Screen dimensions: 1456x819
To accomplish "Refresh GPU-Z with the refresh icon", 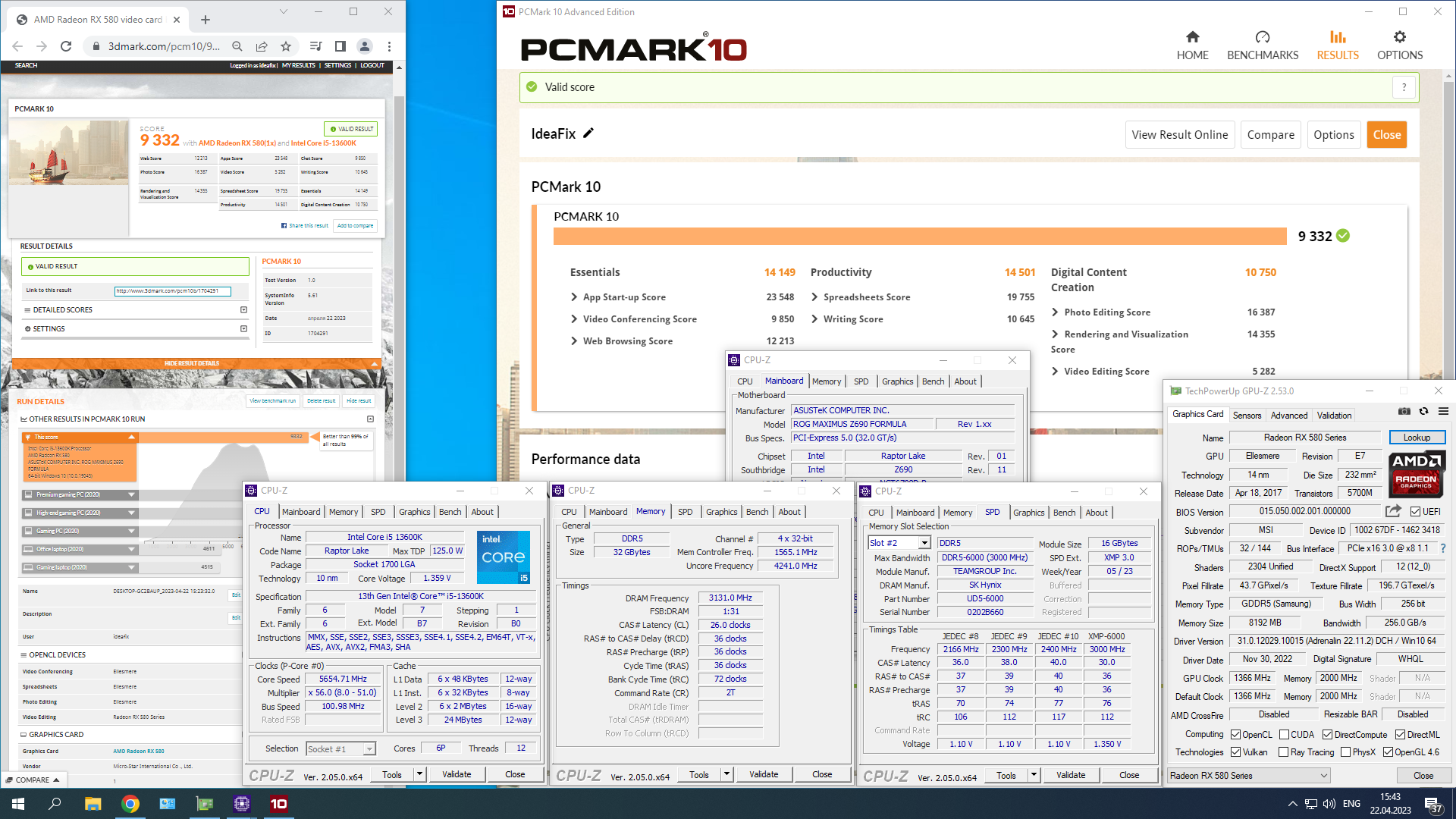I will click(x=1423, y=411).
